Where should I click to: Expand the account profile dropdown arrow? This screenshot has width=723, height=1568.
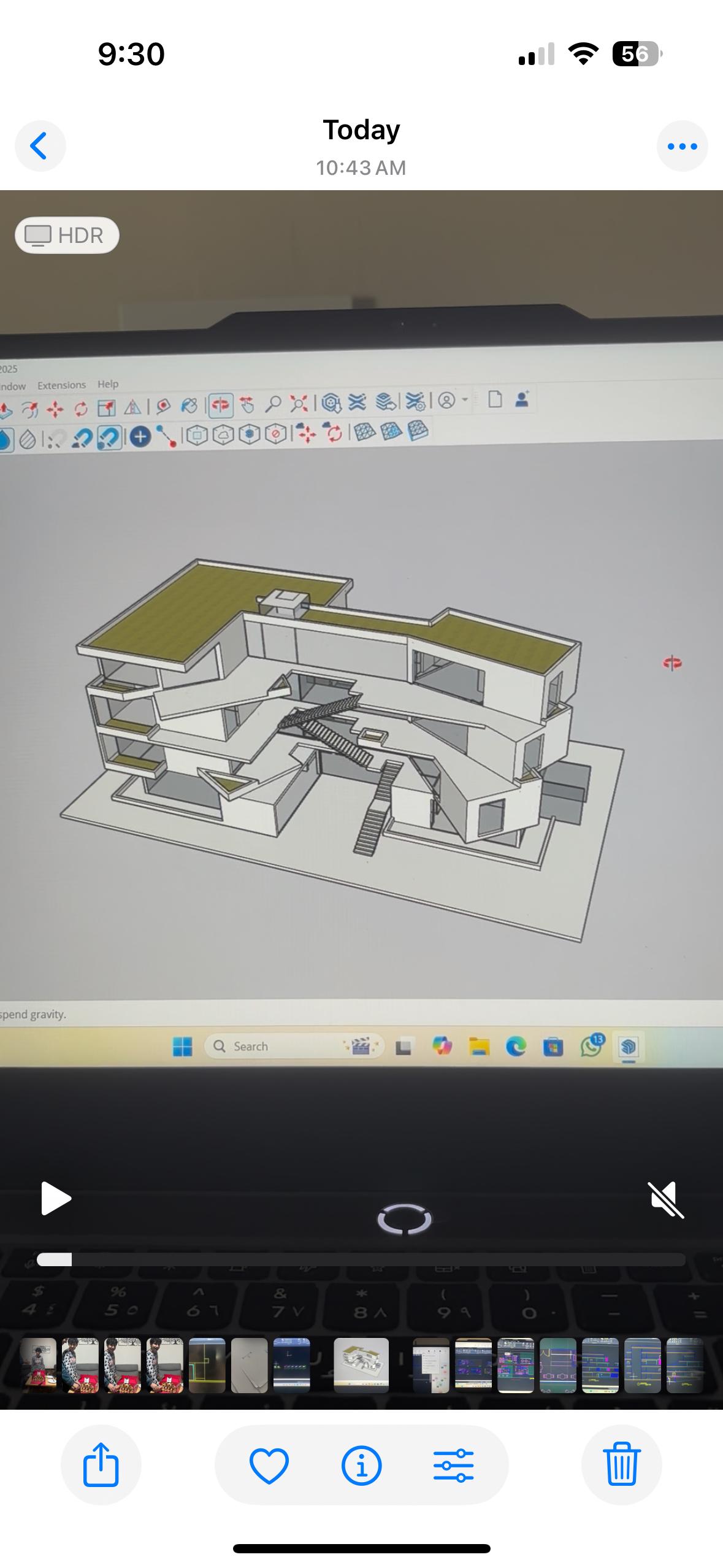click(465, 400)
